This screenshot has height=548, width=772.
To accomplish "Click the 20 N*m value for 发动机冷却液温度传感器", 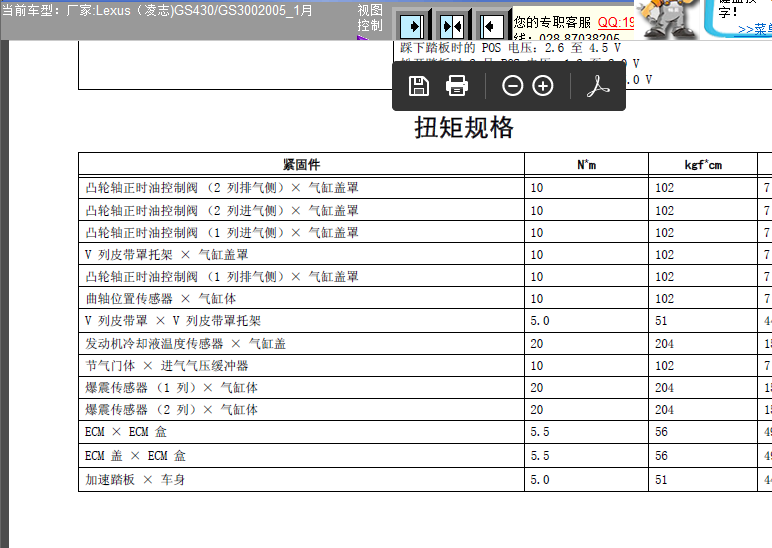I will tap(537, 344).
